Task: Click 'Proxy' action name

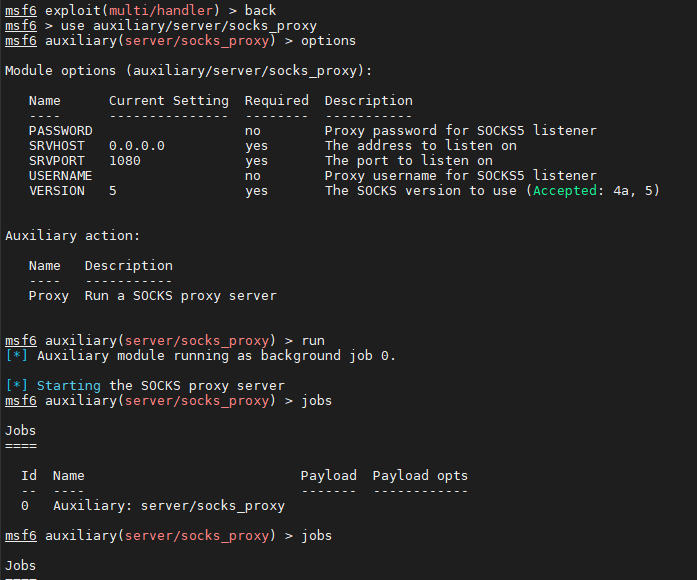Action: (49, 296)
